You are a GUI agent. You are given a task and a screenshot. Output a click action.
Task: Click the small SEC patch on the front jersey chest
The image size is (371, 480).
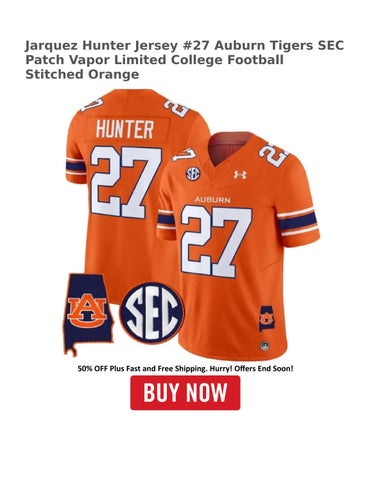(x=193, y=174)
